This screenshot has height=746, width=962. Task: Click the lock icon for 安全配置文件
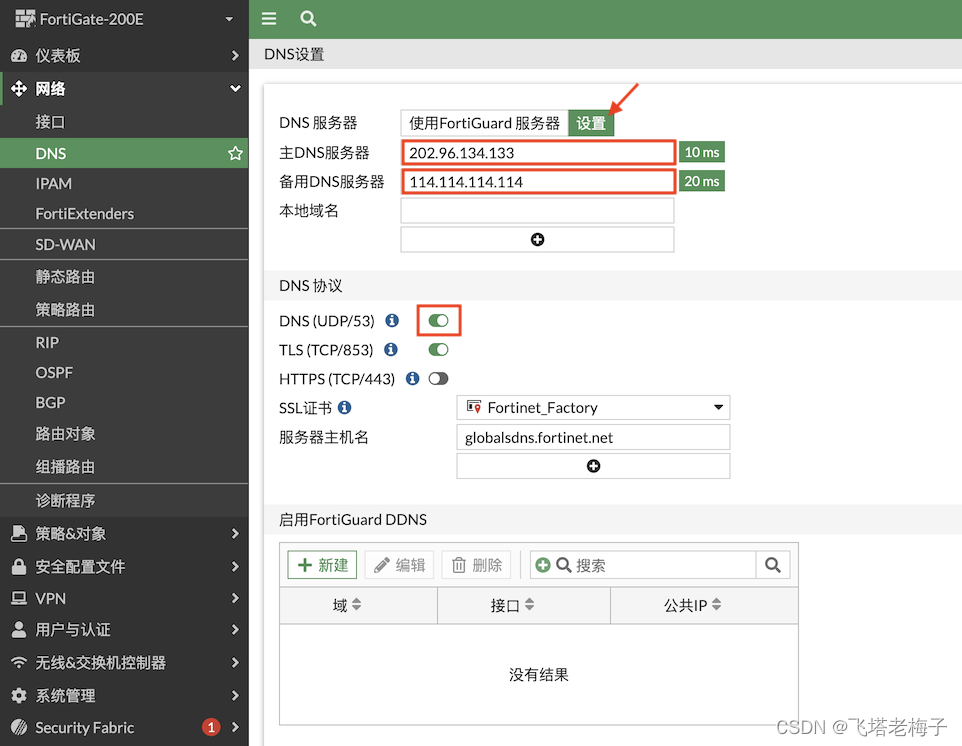coord(19,566)
